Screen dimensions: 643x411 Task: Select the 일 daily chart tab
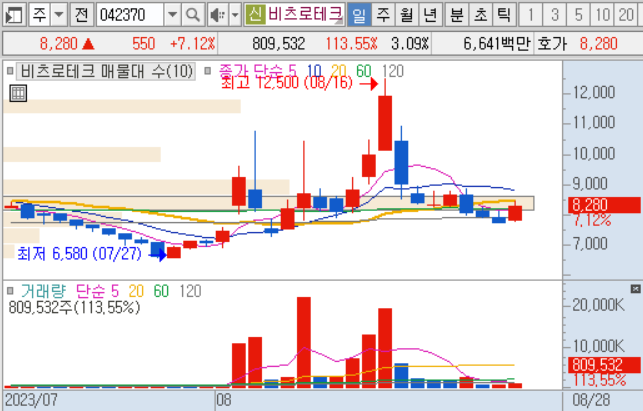coord(359,15)
